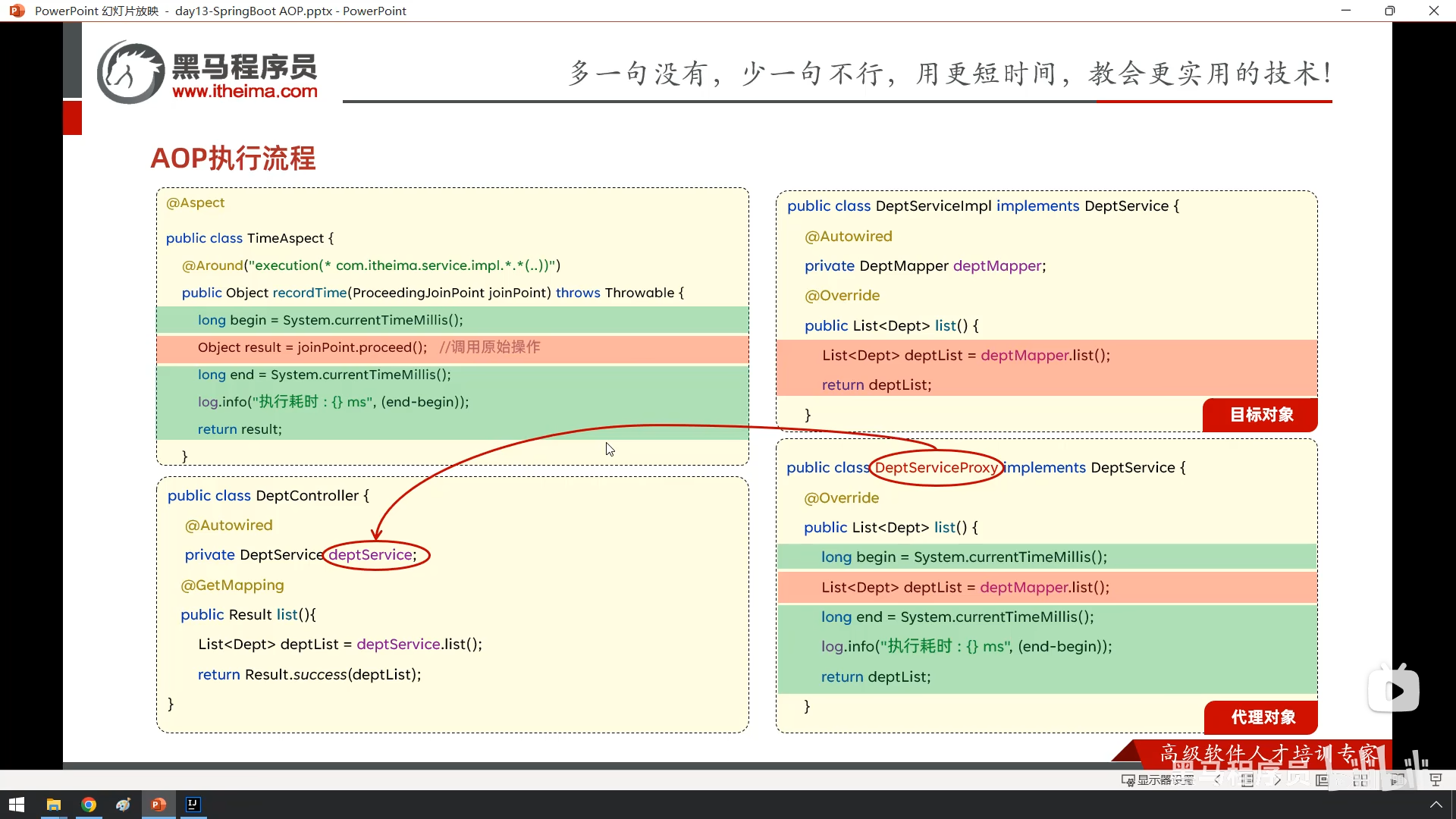Minimize the PowerPoint window
Screen dimensions: 1456x819
pos(1346,11)
